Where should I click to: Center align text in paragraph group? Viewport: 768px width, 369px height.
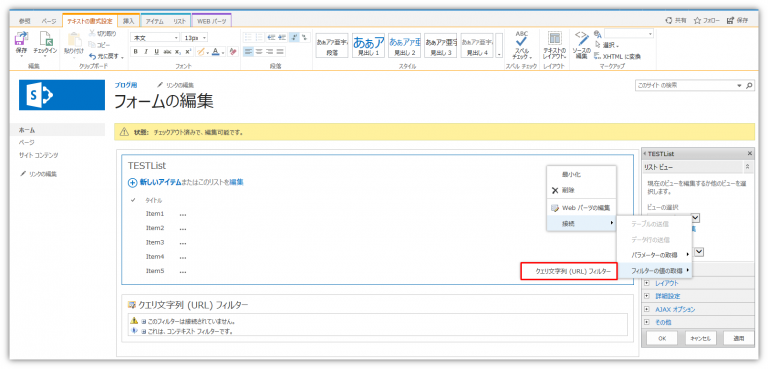(x=260, y=51)
